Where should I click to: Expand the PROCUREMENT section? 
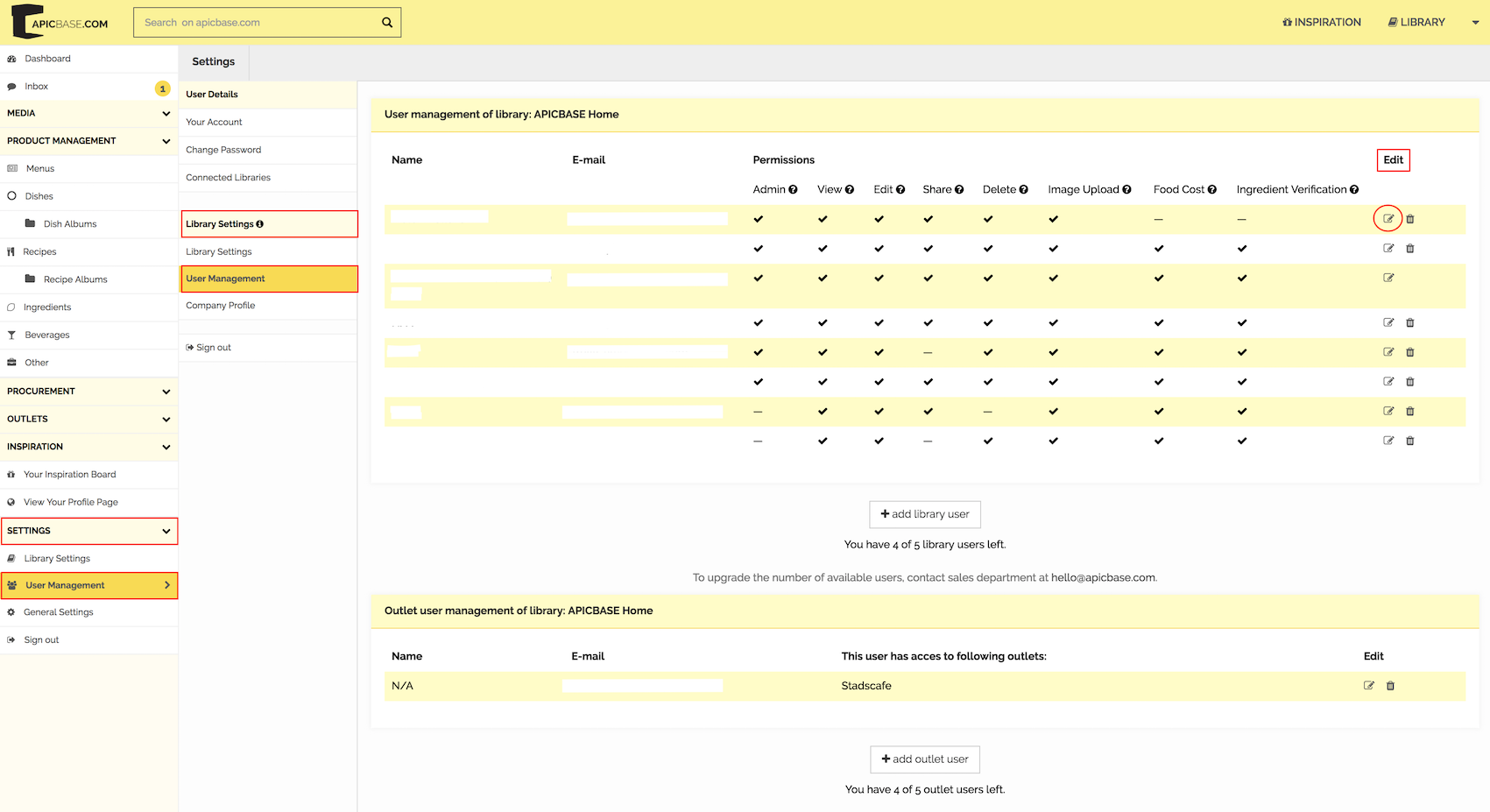pyautogui.click(x=88, y=392)
